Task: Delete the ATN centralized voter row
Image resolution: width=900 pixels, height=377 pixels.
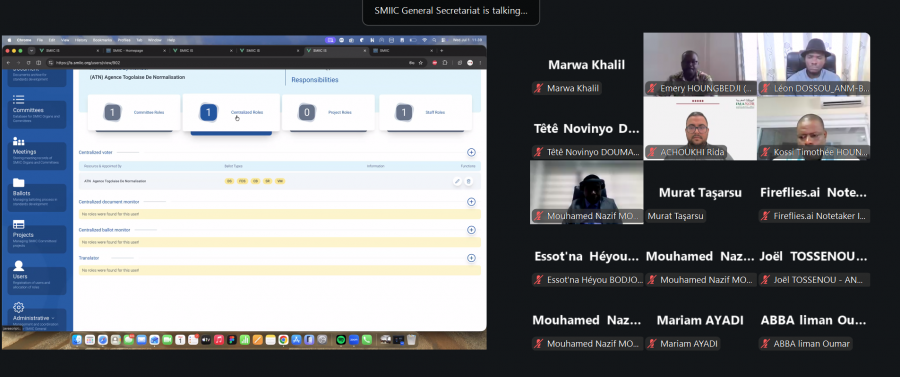Action: [x=468, y=181]
